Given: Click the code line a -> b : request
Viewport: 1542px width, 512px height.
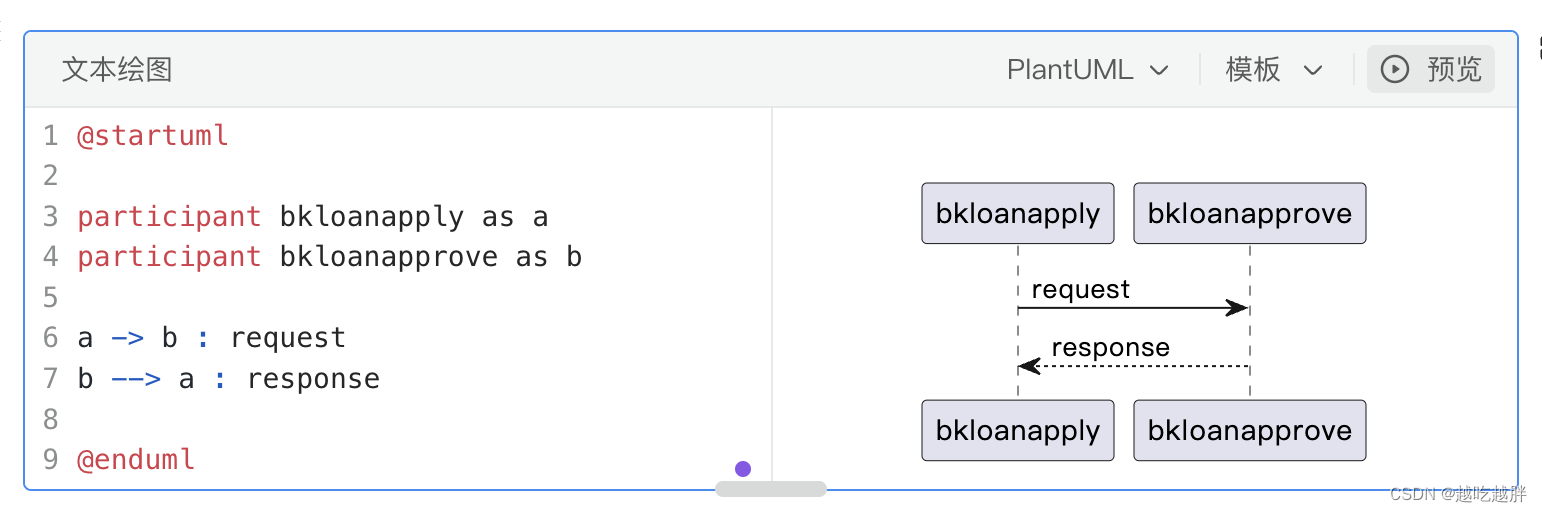Looking at the screenshot, I should pyautogui.click(x=211, y=338).
